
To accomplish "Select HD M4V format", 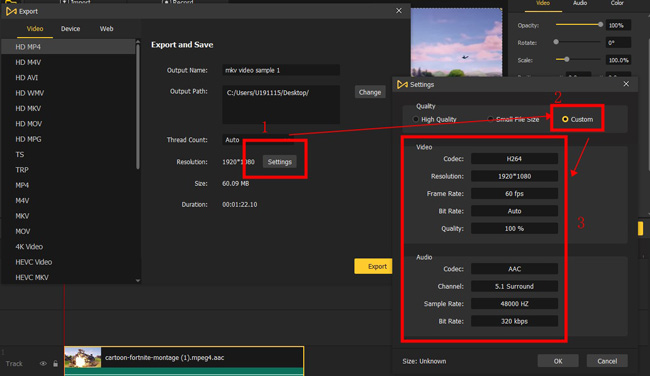I will point(68,62).
